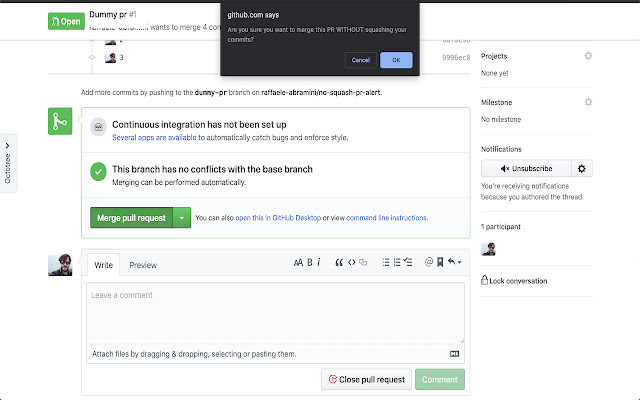Click the Notifications heading
Image resolution: width=640 pixels, height=400 pixels.
point(501,149)
